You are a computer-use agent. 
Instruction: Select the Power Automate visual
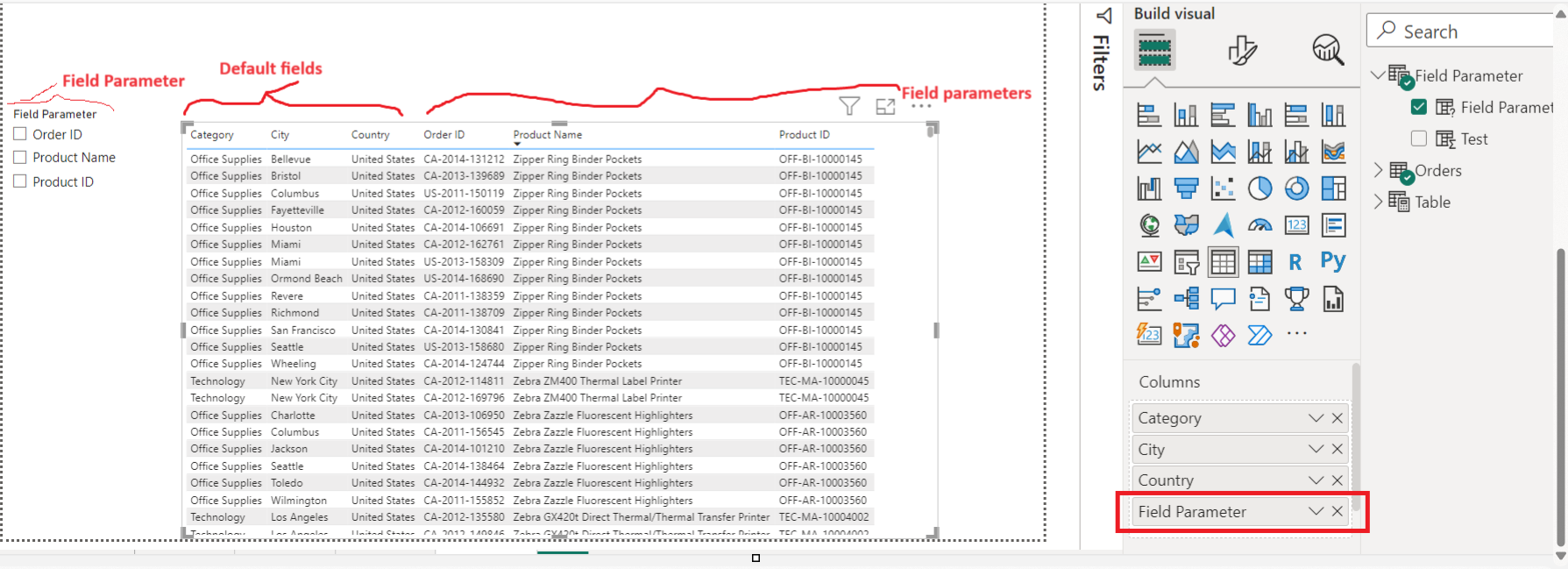pos(1259,335)
